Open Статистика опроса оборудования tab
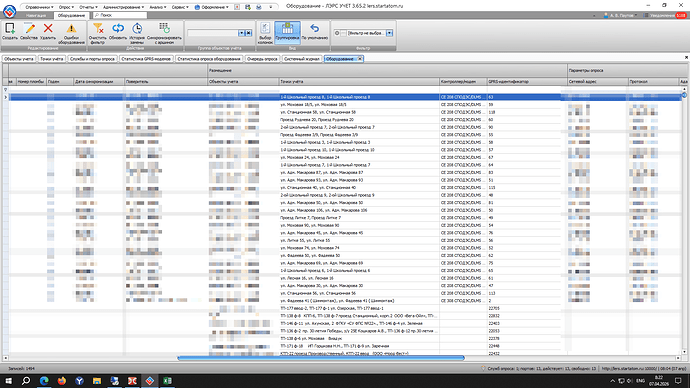The height and width of the screenshot is (388, 690). click(x=209, y=59)
